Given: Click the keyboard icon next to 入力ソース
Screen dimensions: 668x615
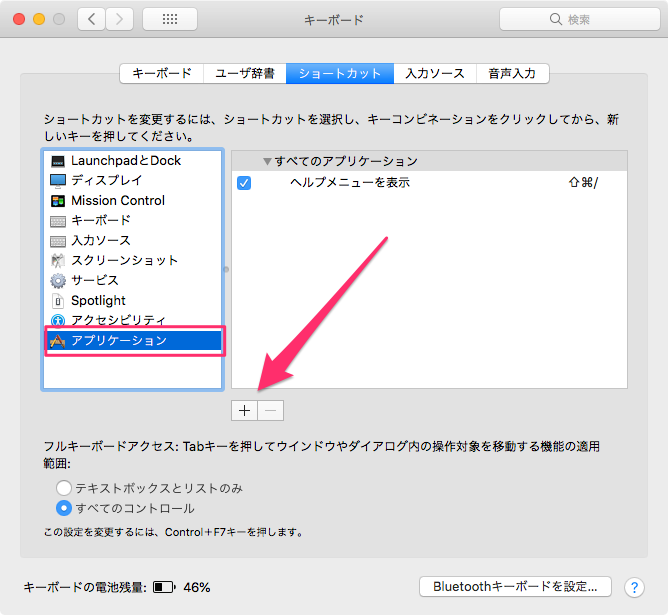Looking at the screenshot, I should (x=58, y=241).
